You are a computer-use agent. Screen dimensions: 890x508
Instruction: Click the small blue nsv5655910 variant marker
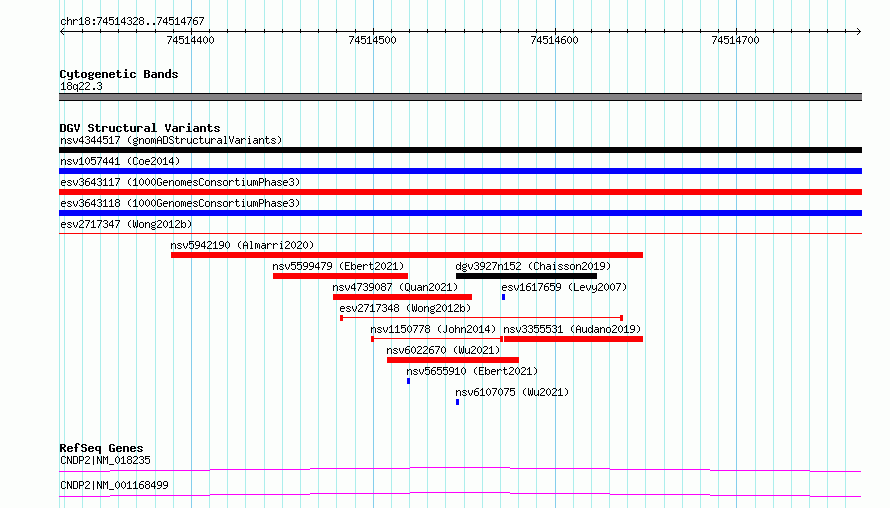[x=409, y=381]
